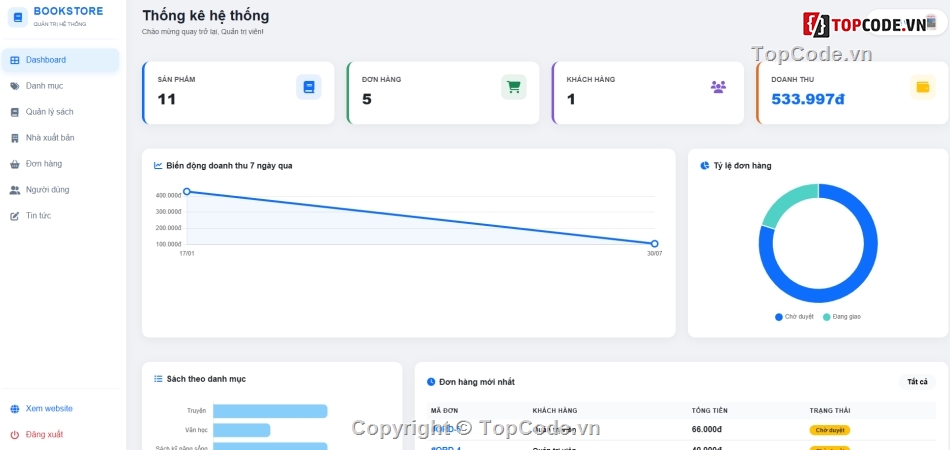Click the Truyện bar in category chart
The height and width of the screenshot is (450, 950).
[x=270, y=411]
